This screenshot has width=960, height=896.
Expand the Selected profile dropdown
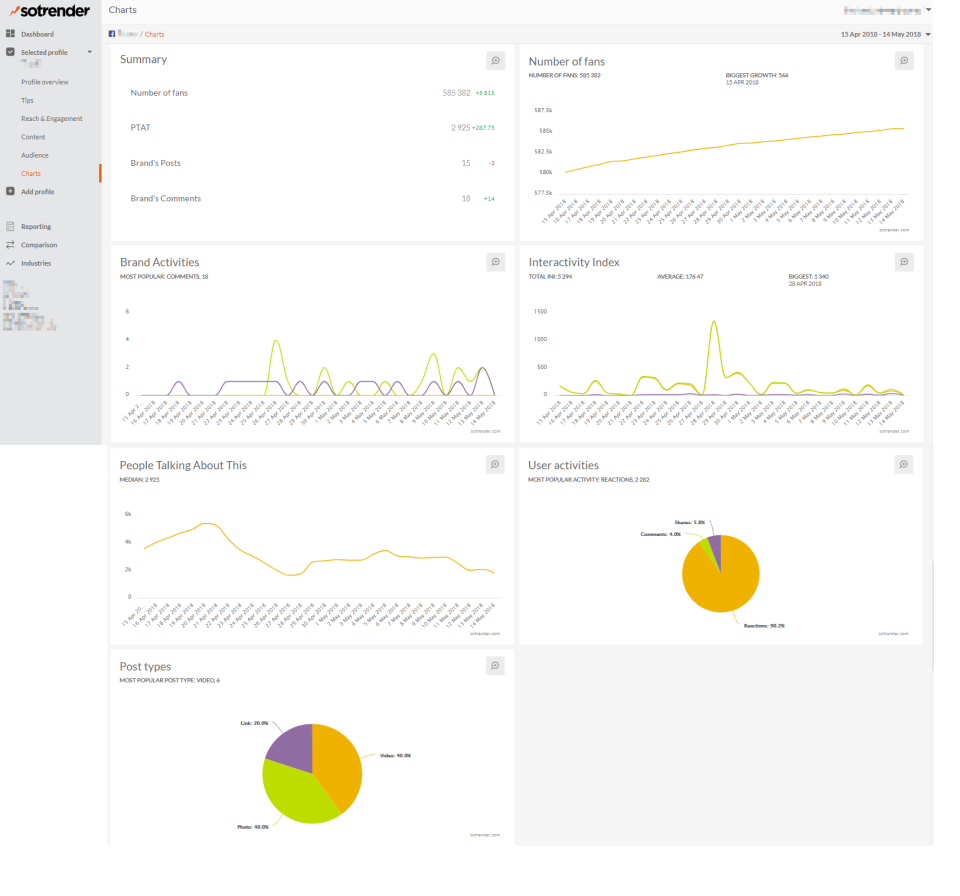90,52
